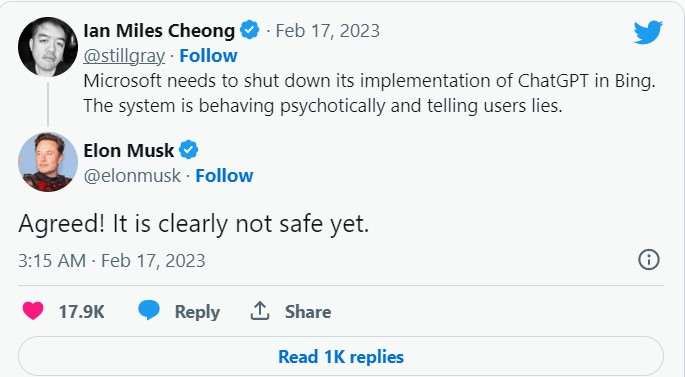685x377 pixels.
Task: Open the @stillgray handle link
Action: (x=124, y=56)
